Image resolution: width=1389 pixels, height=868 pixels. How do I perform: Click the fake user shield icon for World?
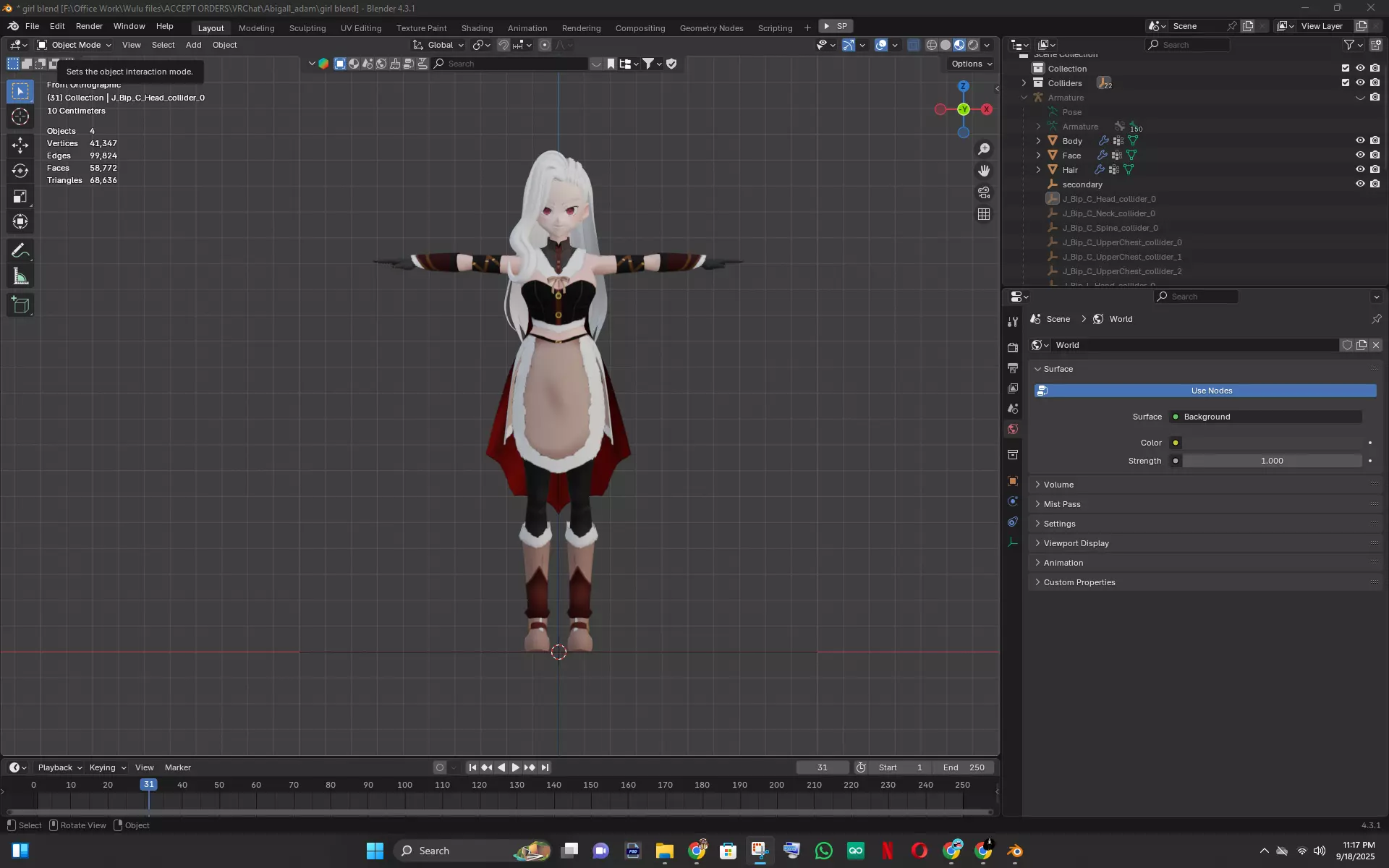point(1347,345)
